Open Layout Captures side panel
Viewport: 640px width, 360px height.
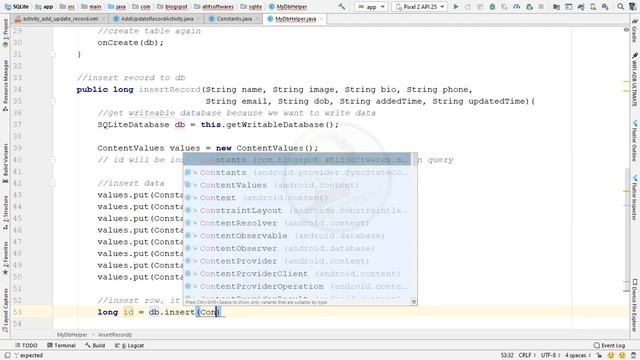pyautogui.click(x=5, y=310)
